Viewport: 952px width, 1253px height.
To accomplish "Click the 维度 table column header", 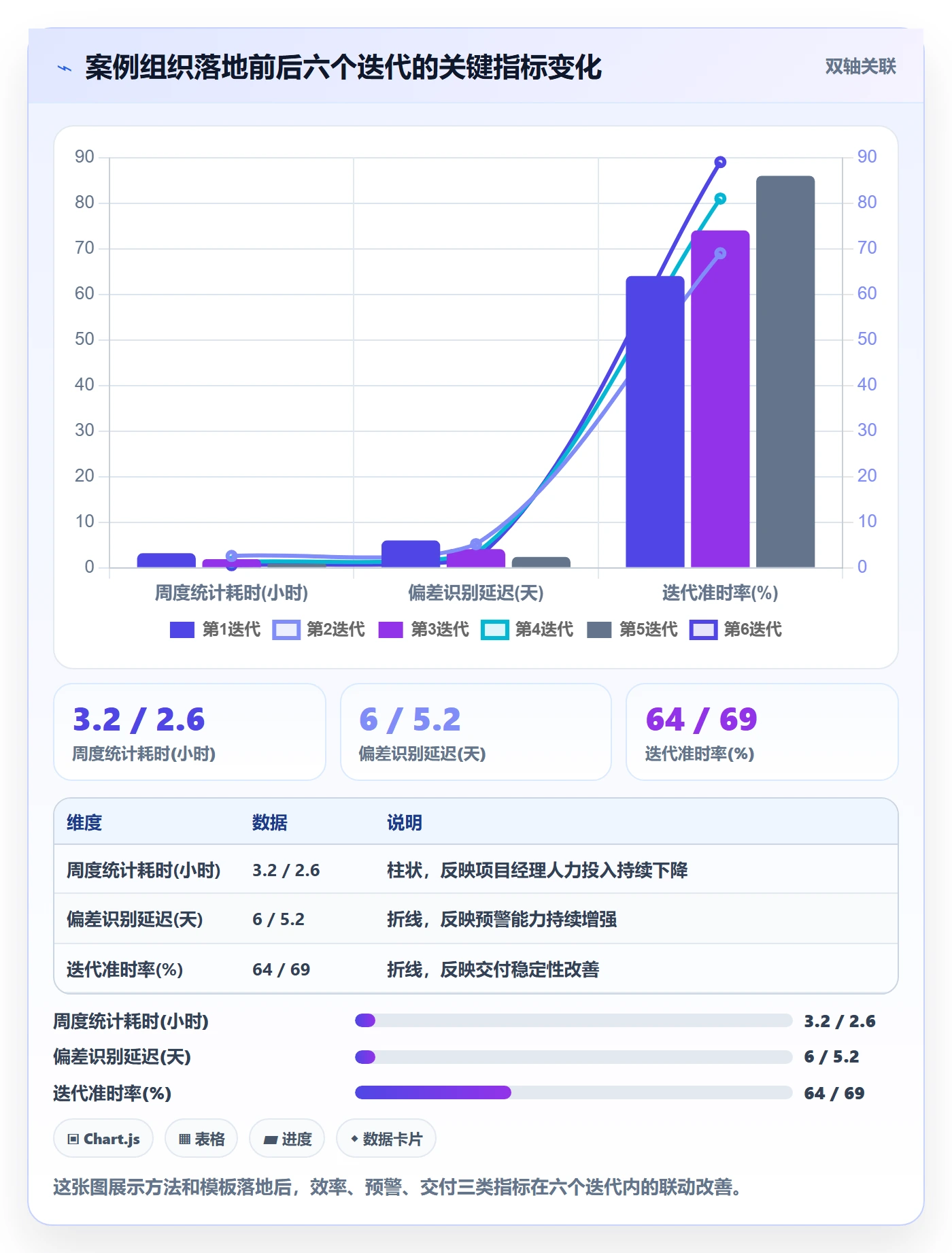I will pyautogui.click(x=84, y=822).
